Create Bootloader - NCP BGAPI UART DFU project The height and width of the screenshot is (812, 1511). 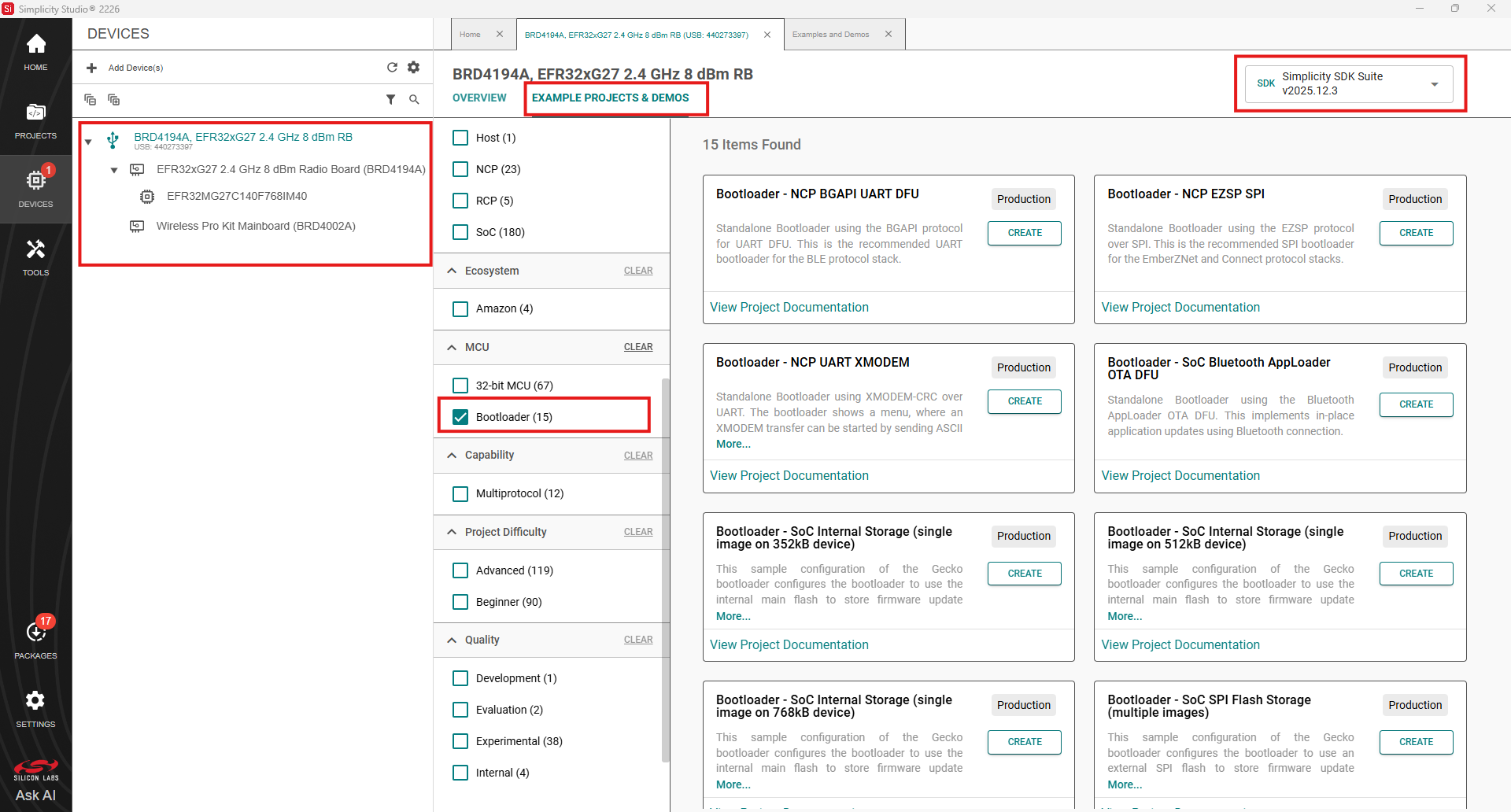1025,233
